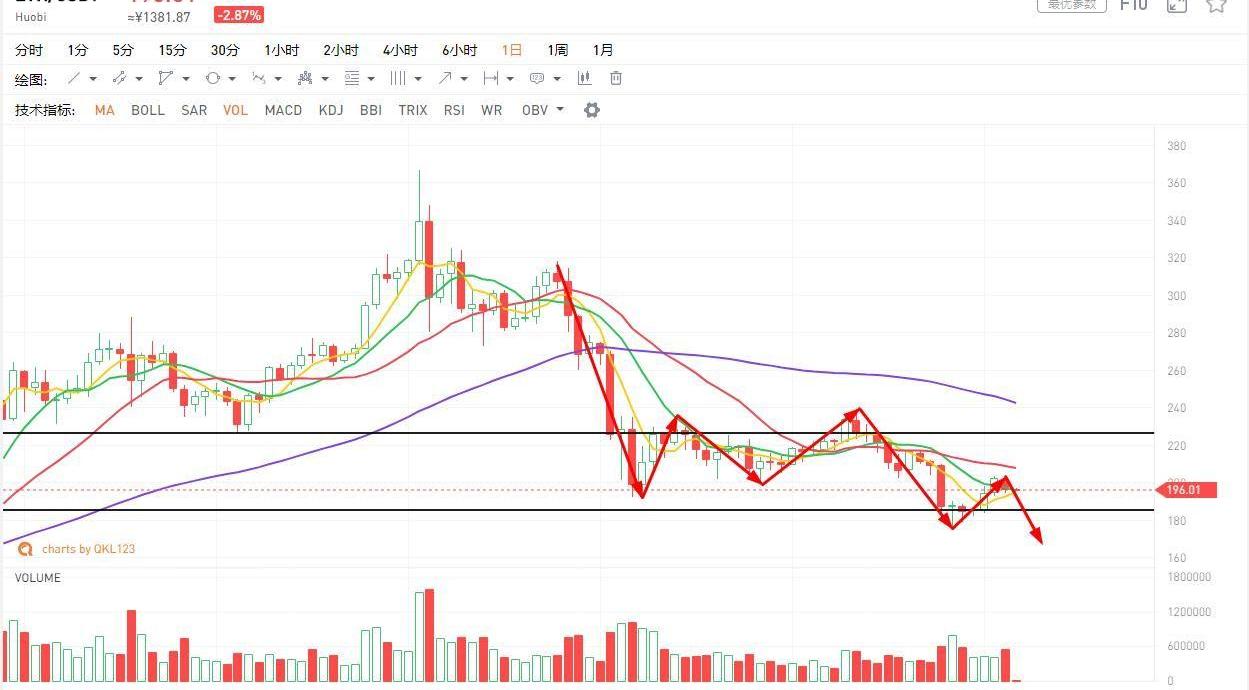
Task: Select the 6小时 timeframe
Action: click(x=460, y=50)
